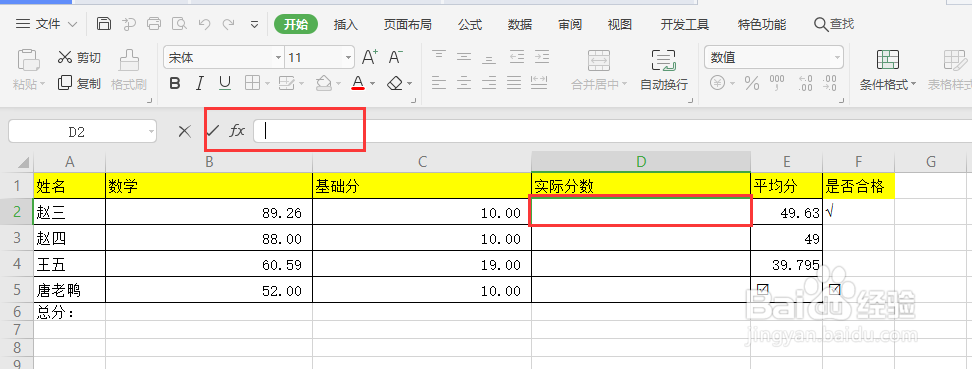
Task: Click the cell borders grid icon
Action: [x=252, y=83]
